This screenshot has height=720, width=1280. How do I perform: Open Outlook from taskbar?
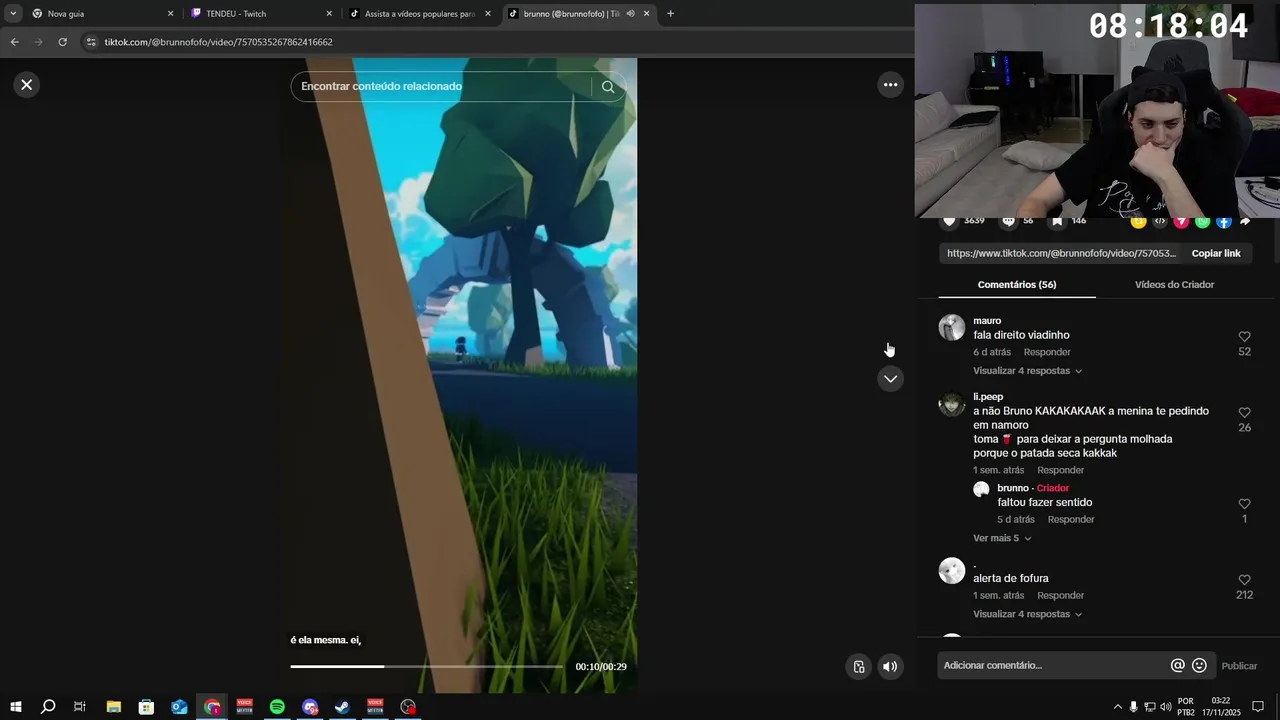(x=179, y=707)
